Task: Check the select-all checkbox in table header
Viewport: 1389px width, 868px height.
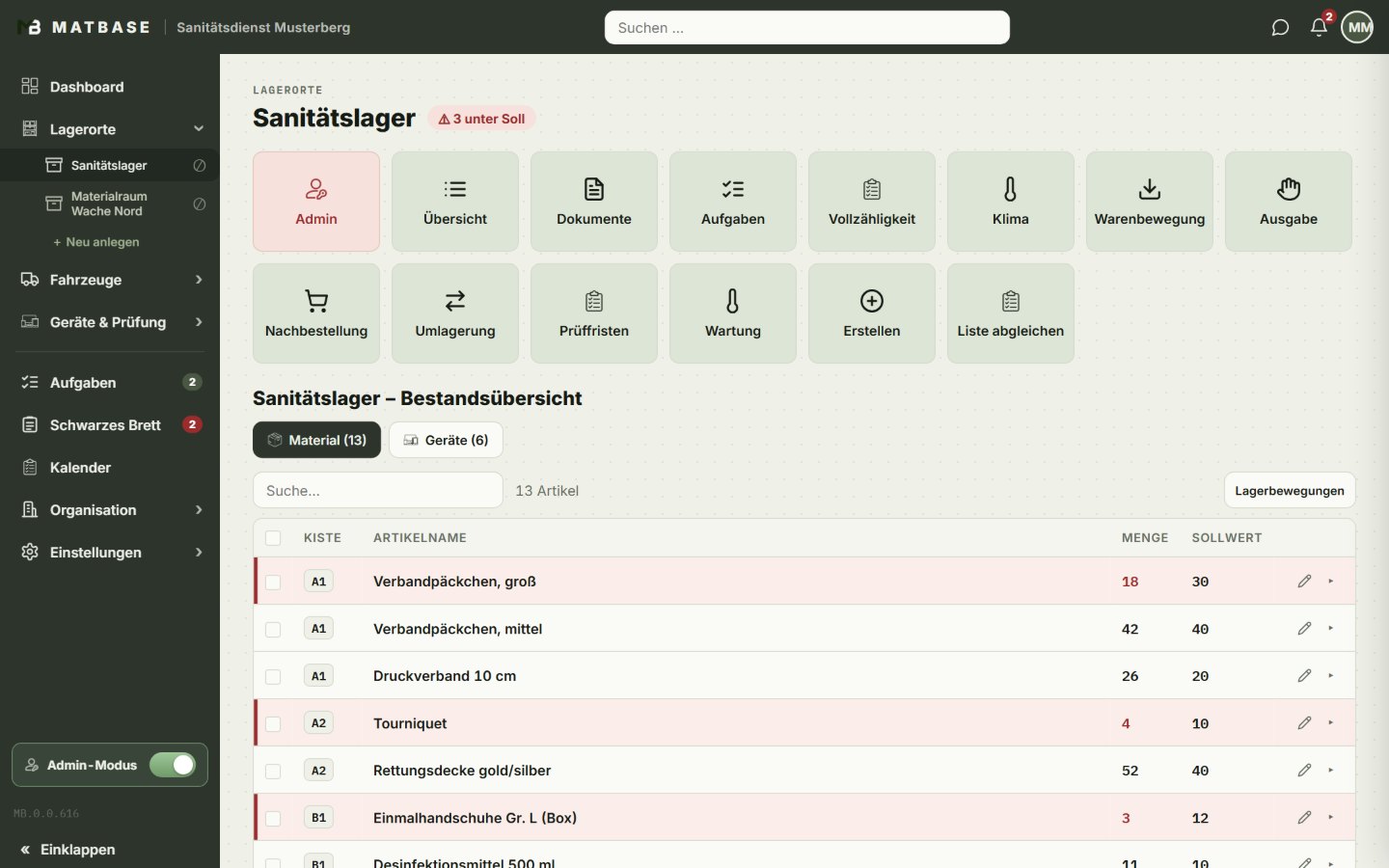Action: click(273, 538)
